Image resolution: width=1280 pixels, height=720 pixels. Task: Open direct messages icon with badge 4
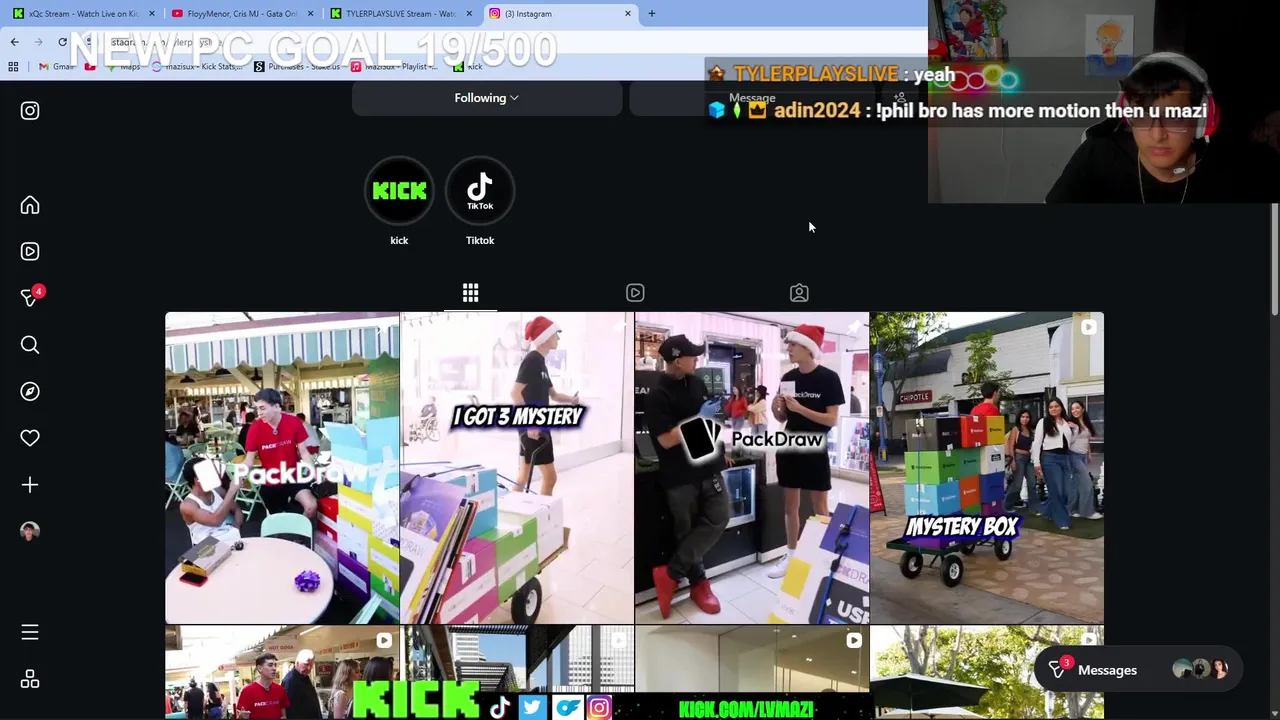click(30, 298)
